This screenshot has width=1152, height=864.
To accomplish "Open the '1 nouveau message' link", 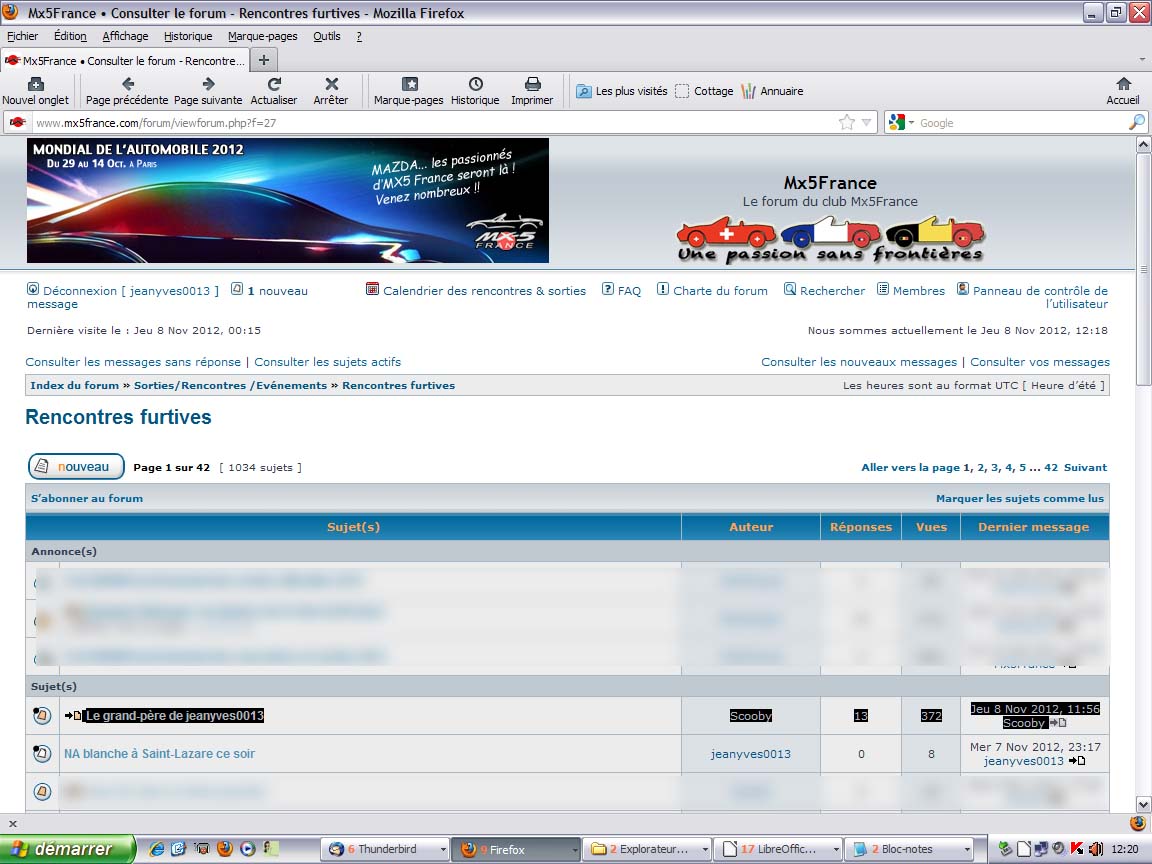I will (278, 290).
